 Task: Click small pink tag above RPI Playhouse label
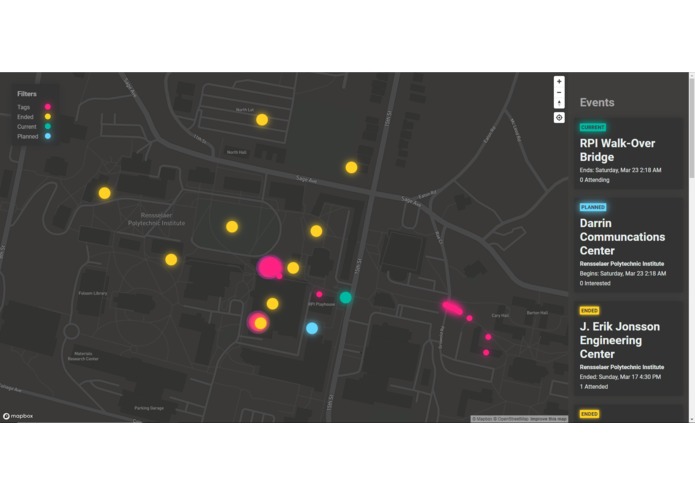tap(319, 294)
